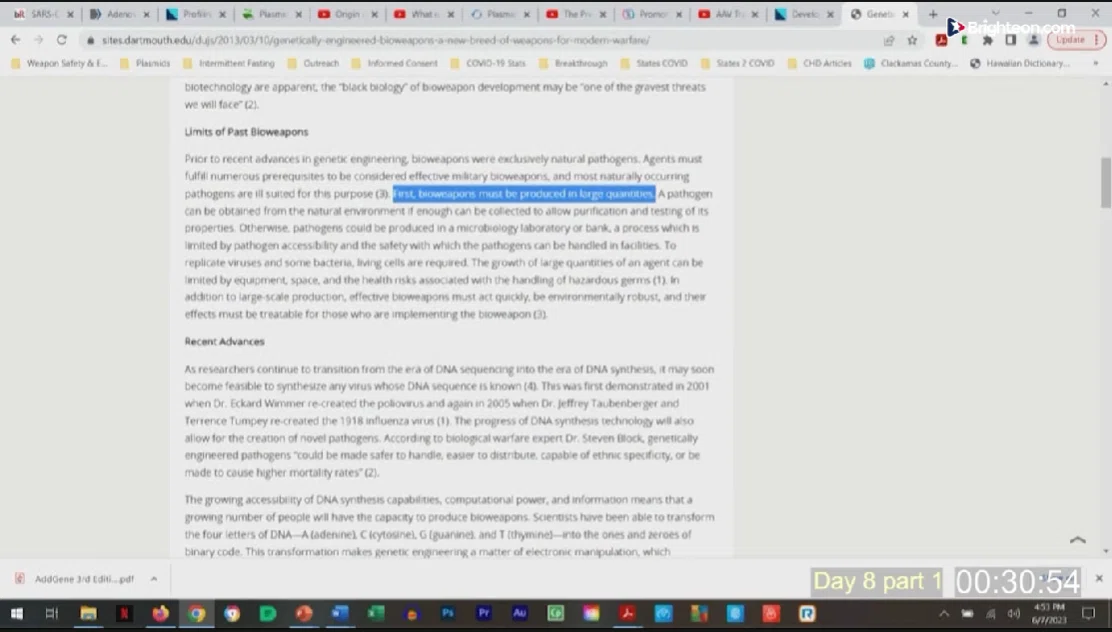Open the States 2 COVID bookmark folder
The image size is (1112, 632).
738,63
